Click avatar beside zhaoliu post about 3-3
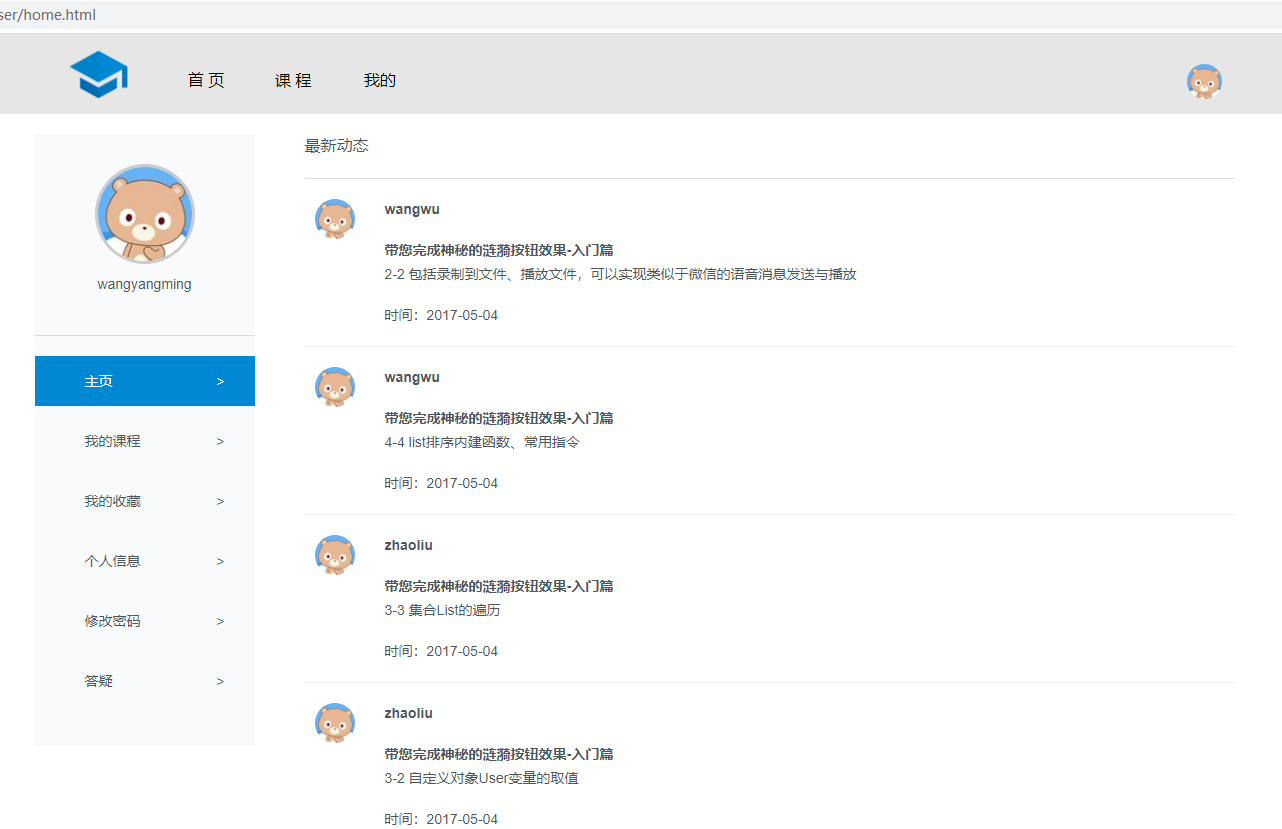This screenshot has width=1282, height=829. [x=335, y=555]
